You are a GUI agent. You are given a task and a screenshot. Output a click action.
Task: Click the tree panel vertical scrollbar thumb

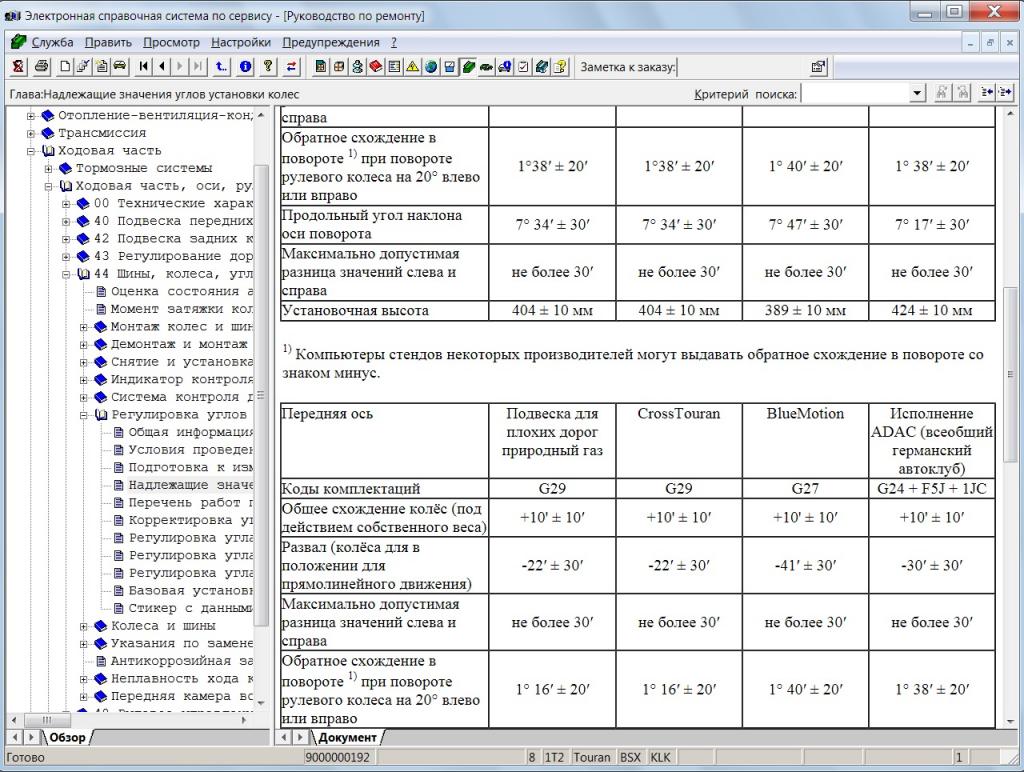[x=261, y=395]
